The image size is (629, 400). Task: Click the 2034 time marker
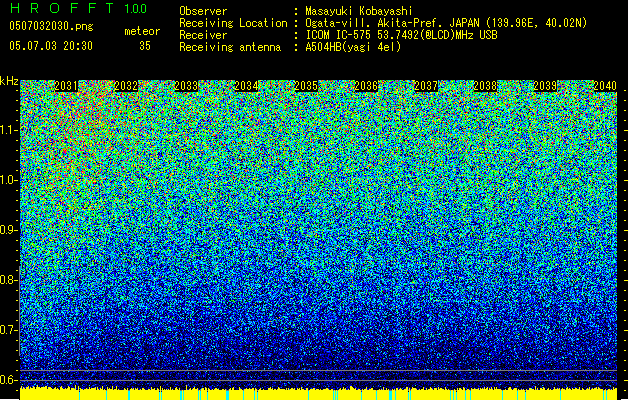click(x=246, y=86)
